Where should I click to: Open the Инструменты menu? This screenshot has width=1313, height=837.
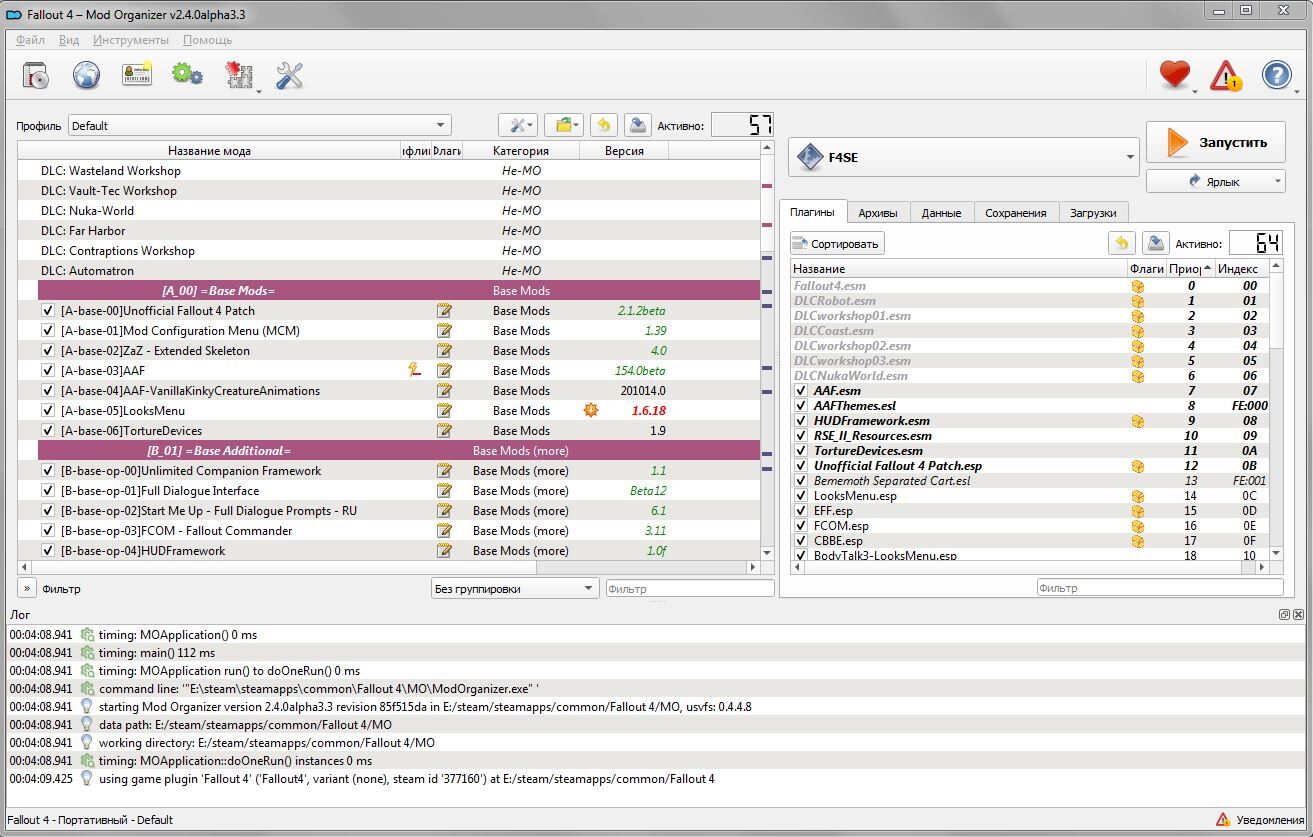coord(131,40)
